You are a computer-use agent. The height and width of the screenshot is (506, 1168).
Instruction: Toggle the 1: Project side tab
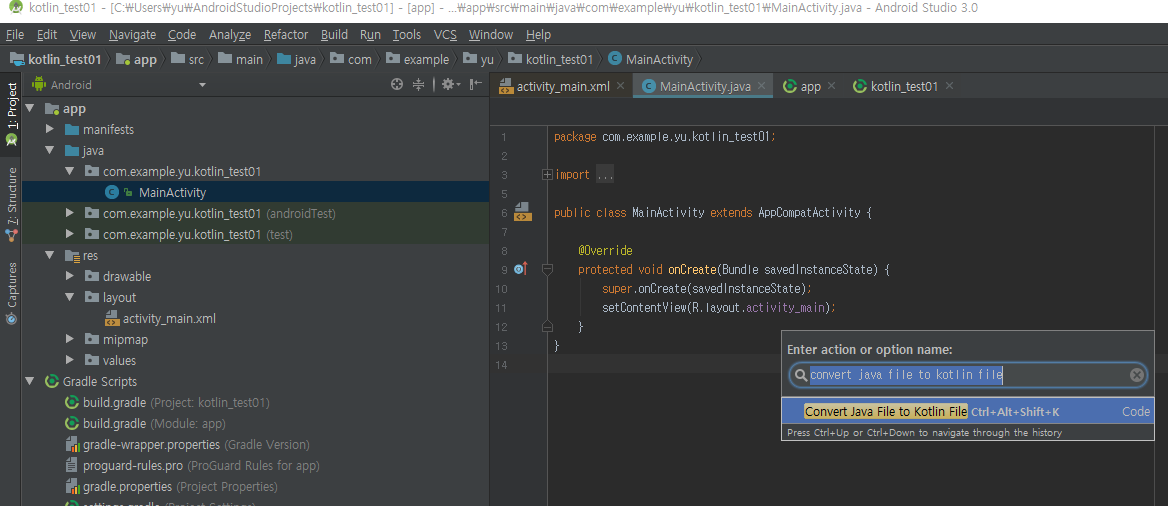(11, 114)
